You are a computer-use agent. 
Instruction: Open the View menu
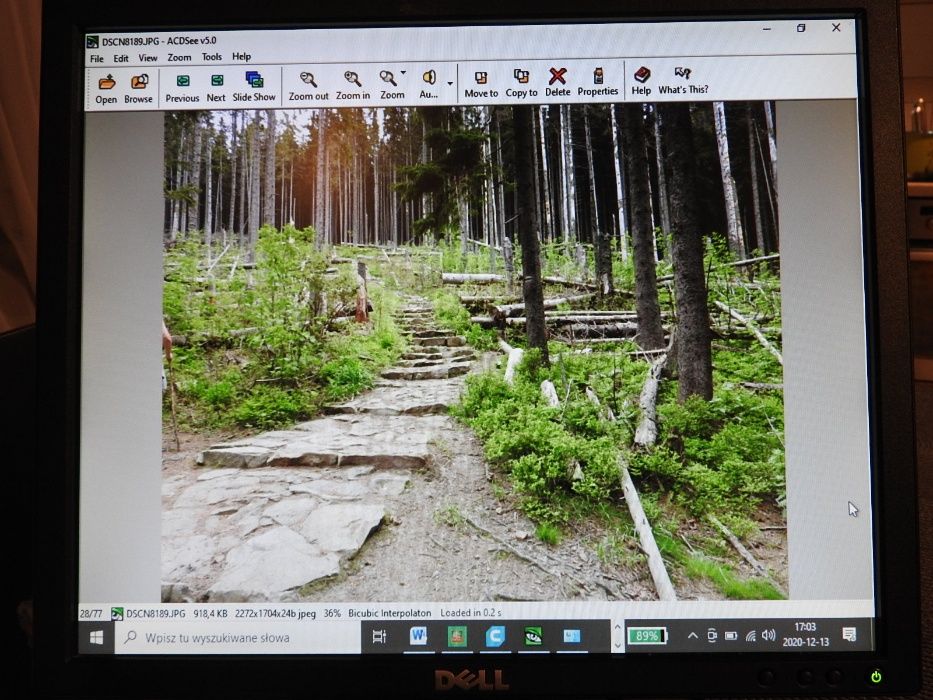[148, 58]
